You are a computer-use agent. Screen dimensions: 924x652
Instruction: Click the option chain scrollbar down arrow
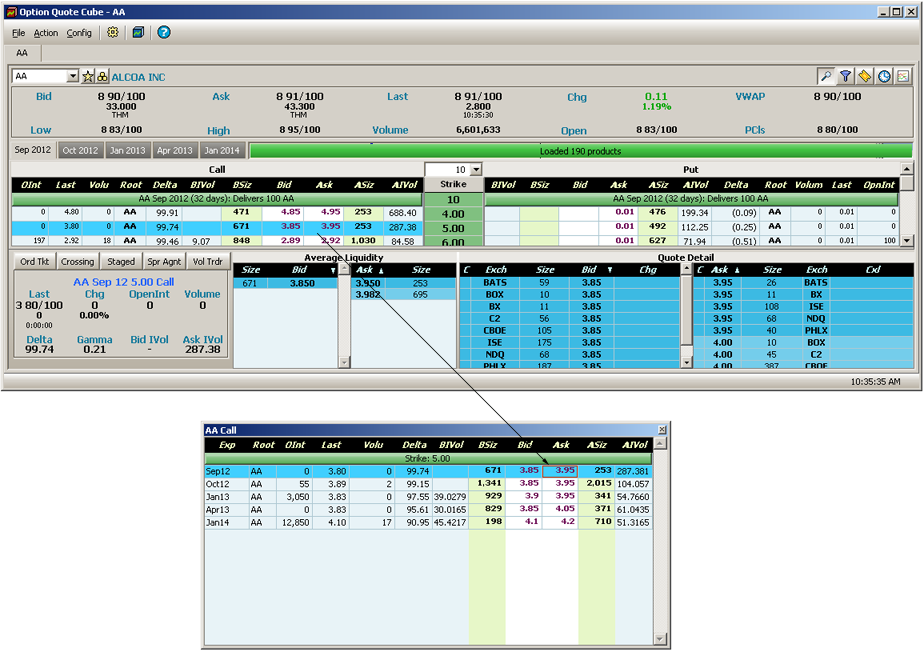coord(906,241)
